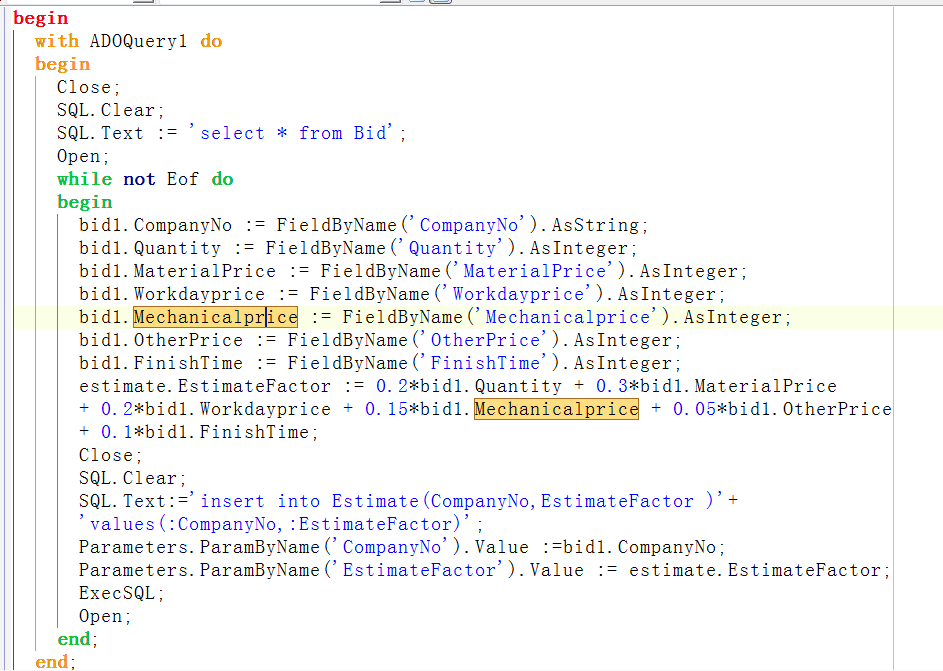943x671 pixels.
Task: Click the 'values(:CompanyNo,:EstimateFactor)' string
Action: [x=274, y=524]
